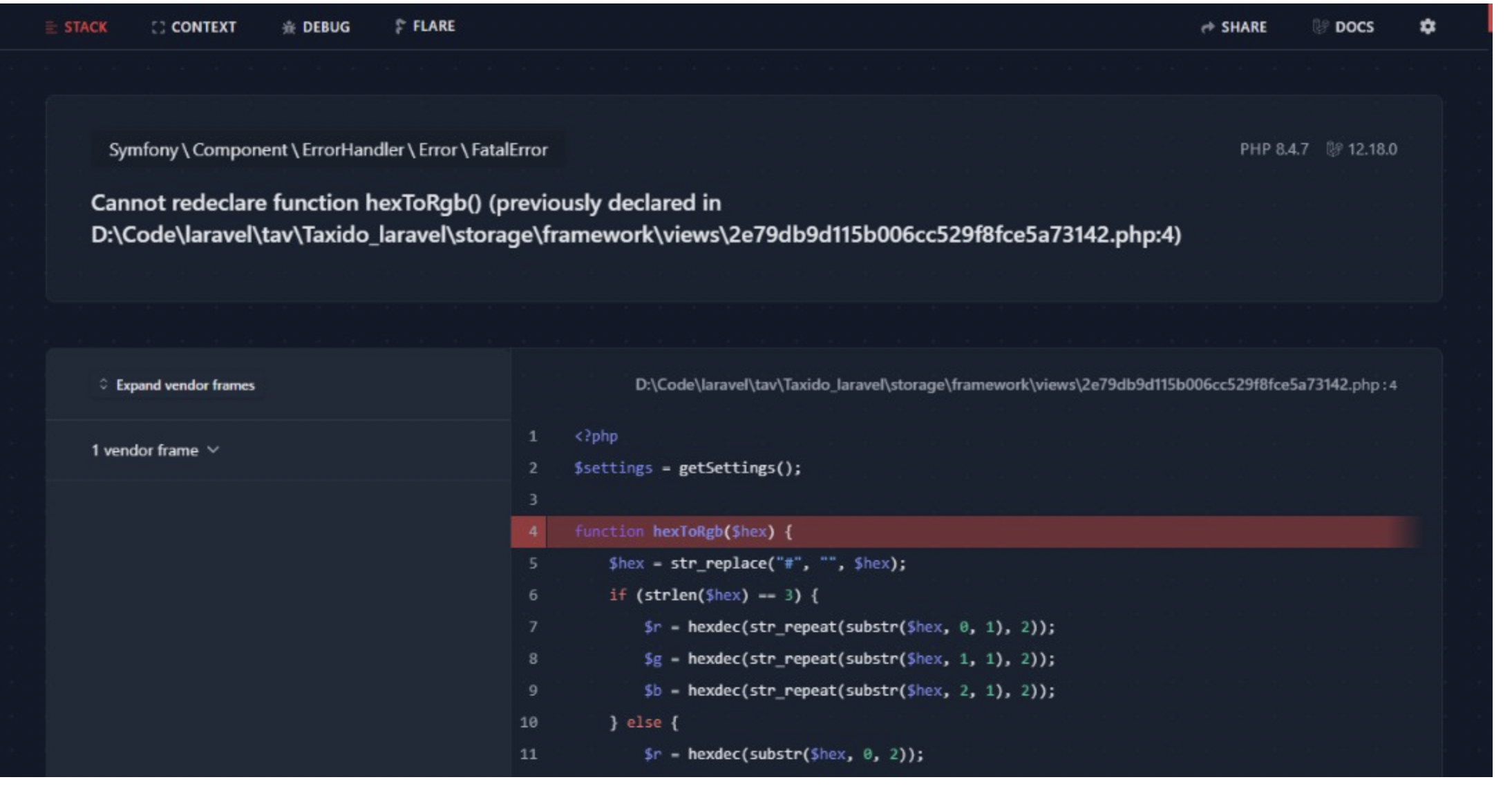
Task: Click the $r hexdec str_repeat line 7
Action: pyautogui.click(x=849, y=627)
